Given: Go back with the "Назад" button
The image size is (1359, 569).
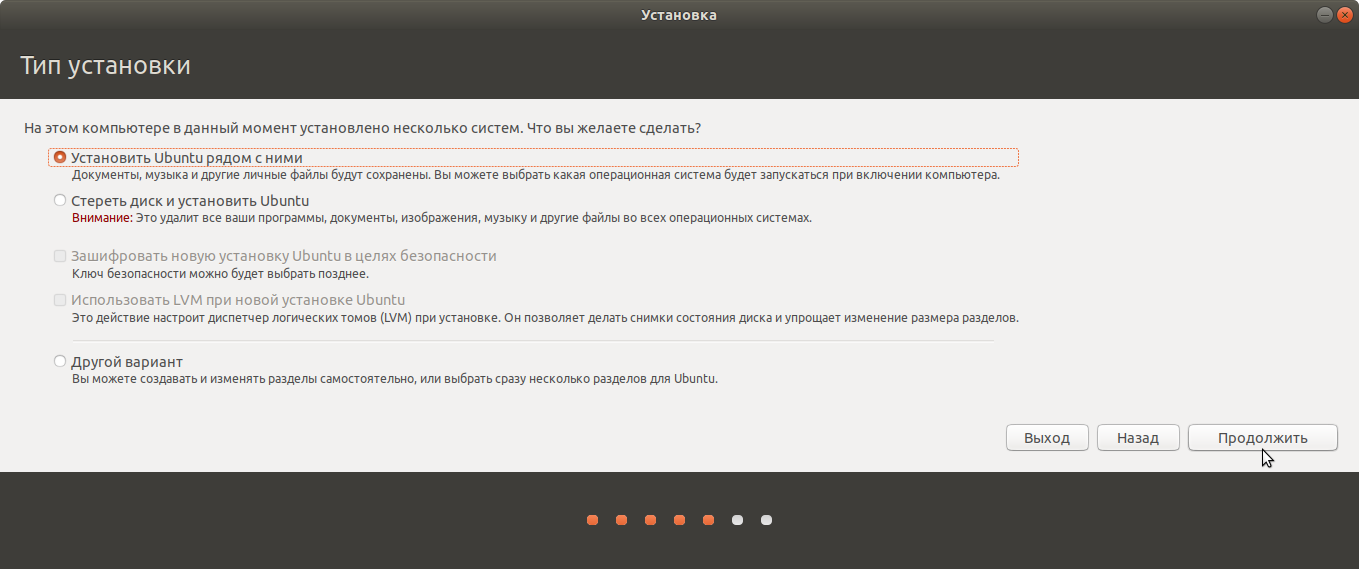Looking at the screenshot, I should point(1138,438).
